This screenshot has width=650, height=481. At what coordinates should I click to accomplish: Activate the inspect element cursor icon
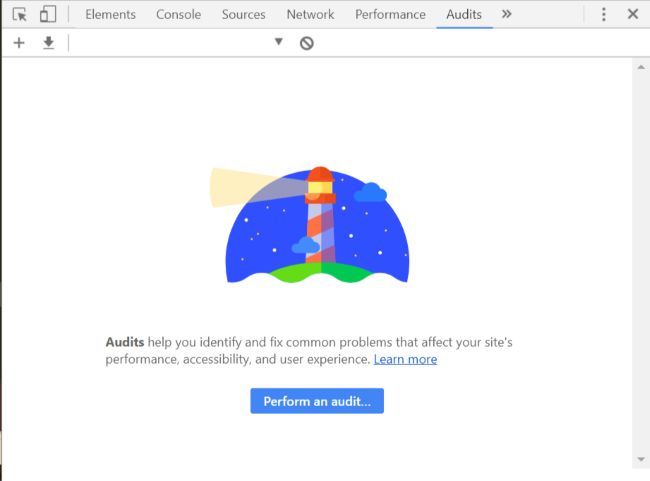point(19,15)
